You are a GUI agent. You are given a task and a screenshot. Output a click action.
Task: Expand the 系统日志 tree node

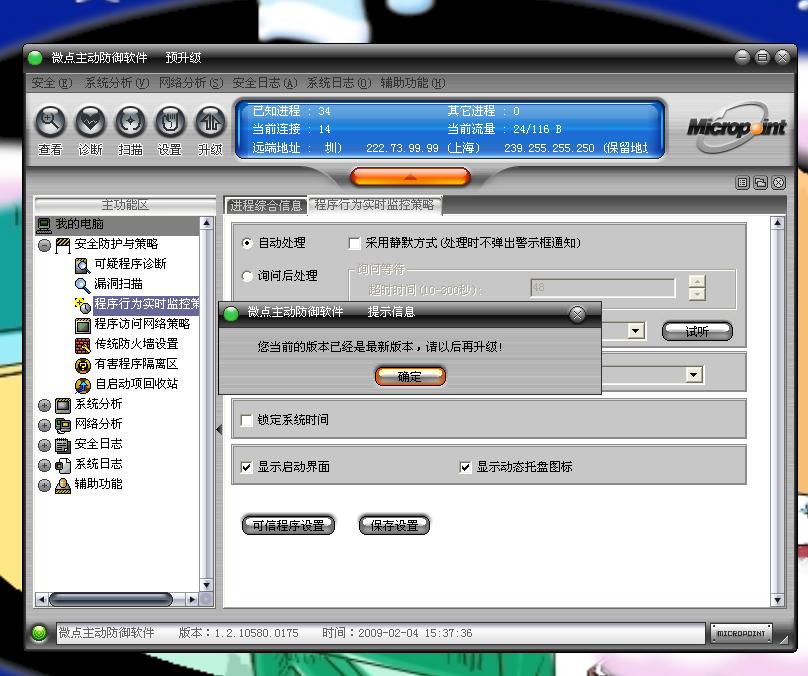45,465
